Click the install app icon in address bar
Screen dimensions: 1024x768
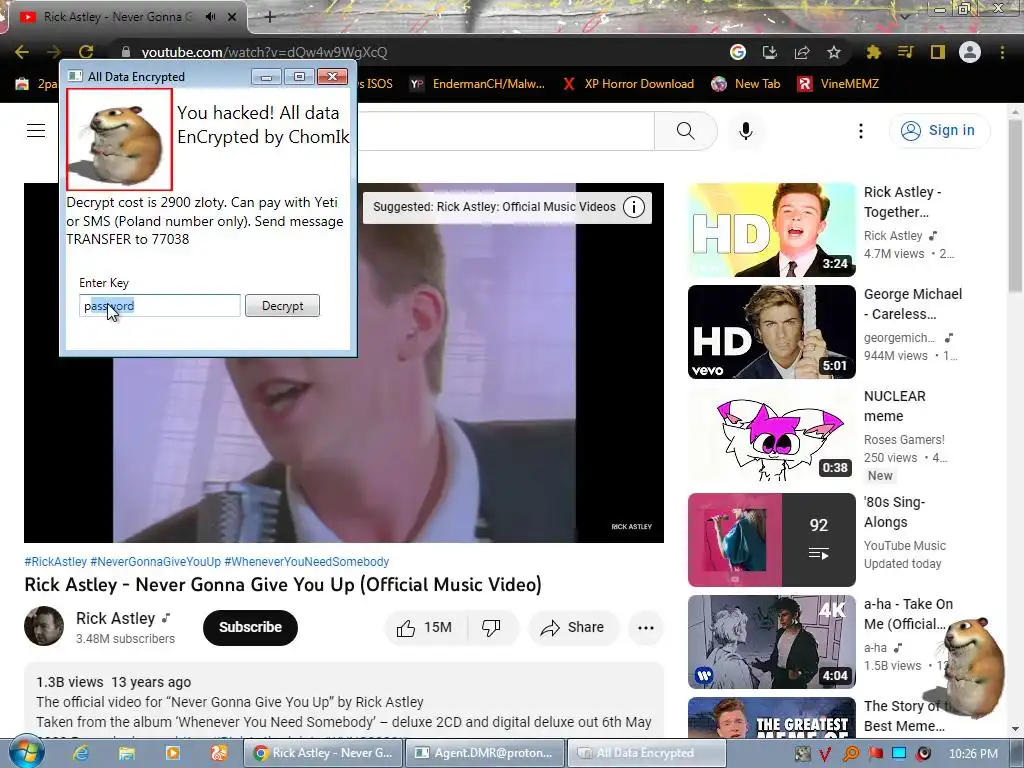pyautogui.click(x=770, y=52)
